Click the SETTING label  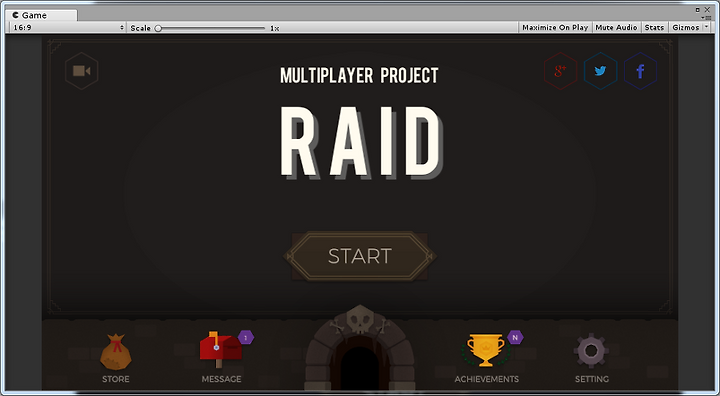pyautogui.click(x=592, y=379)
